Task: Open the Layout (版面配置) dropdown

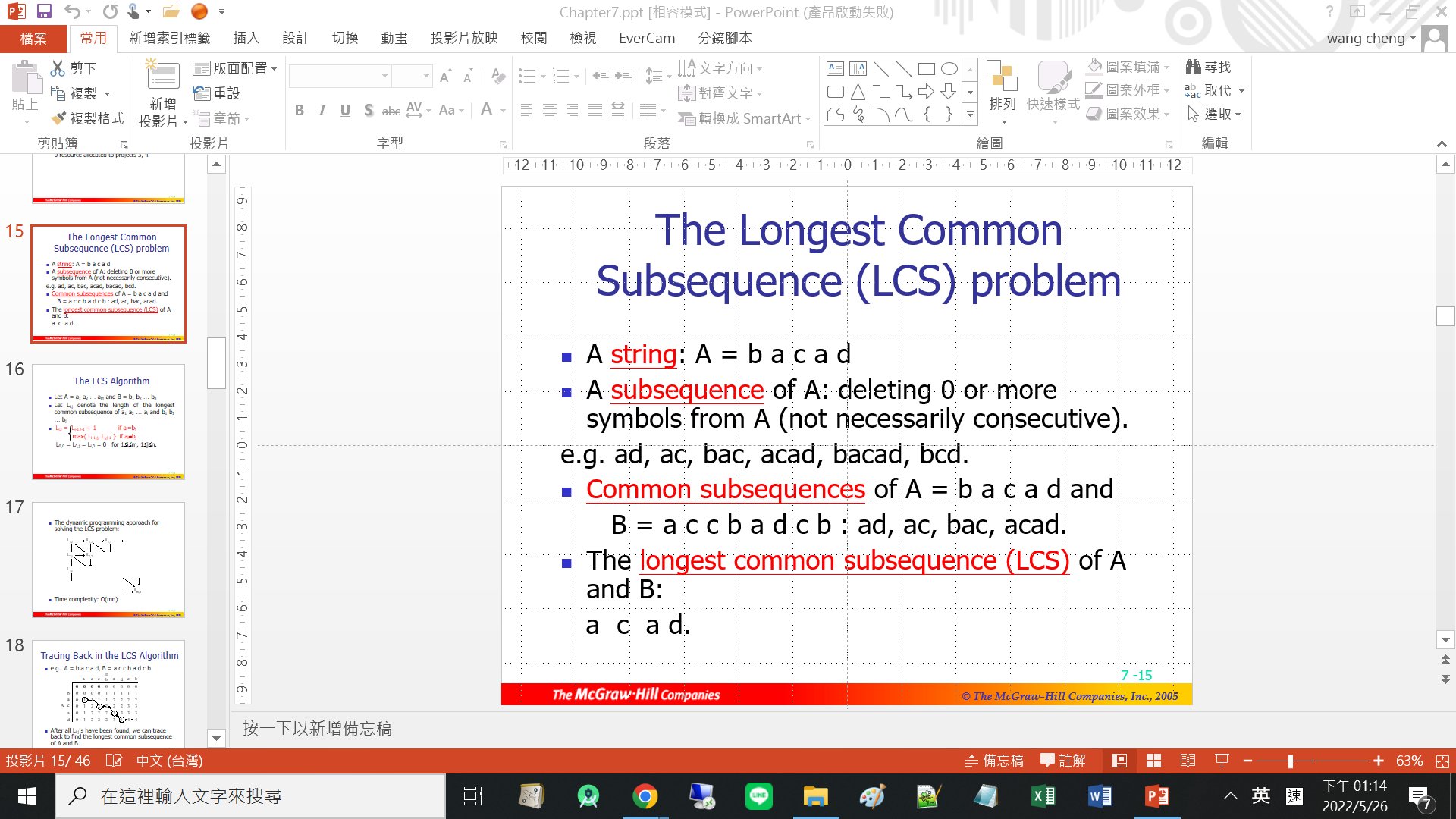Action: coord(235,68)
